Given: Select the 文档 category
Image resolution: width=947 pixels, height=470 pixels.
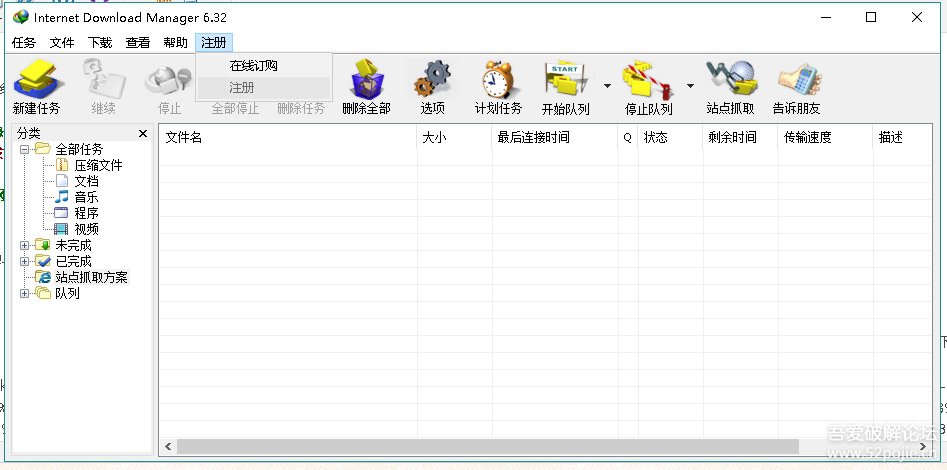Looking at the screenshot, I should 86,181.
